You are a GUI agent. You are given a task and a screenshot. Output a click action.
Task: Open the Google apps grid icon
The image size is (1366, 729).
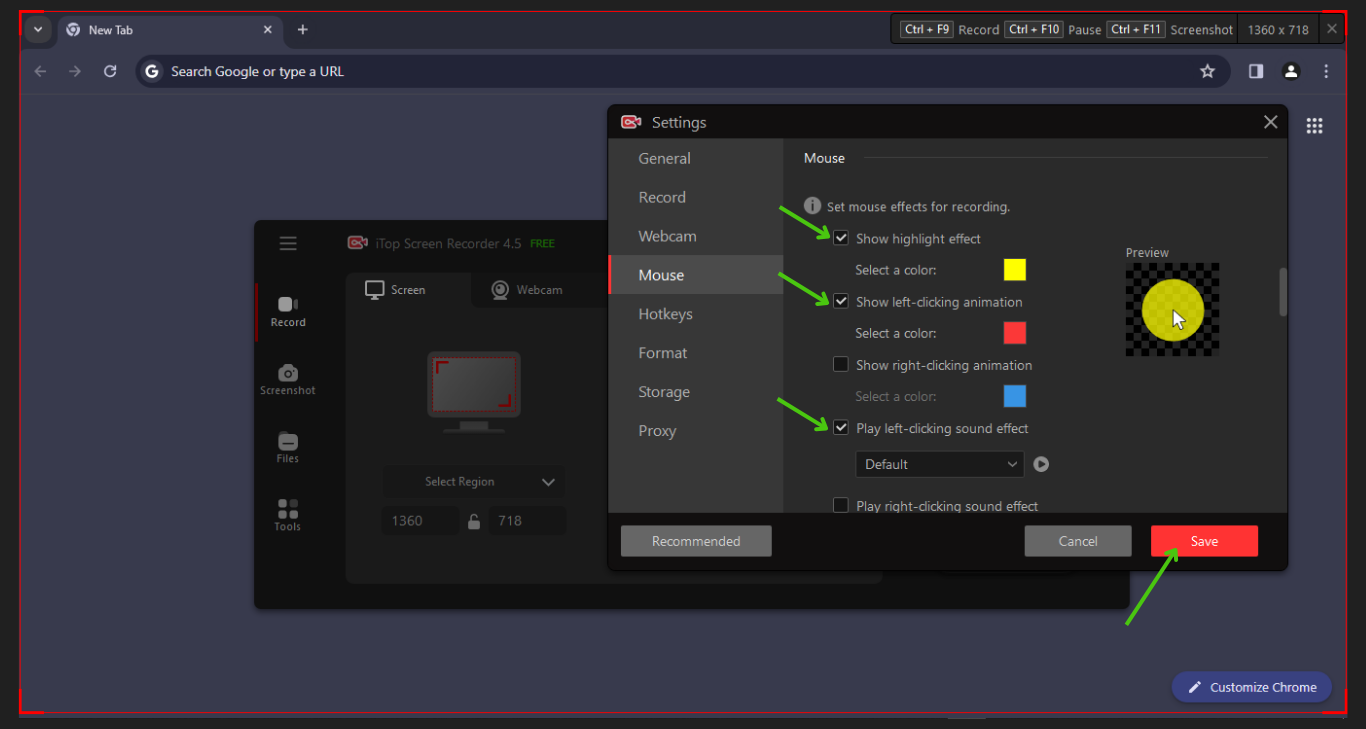(1314, 126)
